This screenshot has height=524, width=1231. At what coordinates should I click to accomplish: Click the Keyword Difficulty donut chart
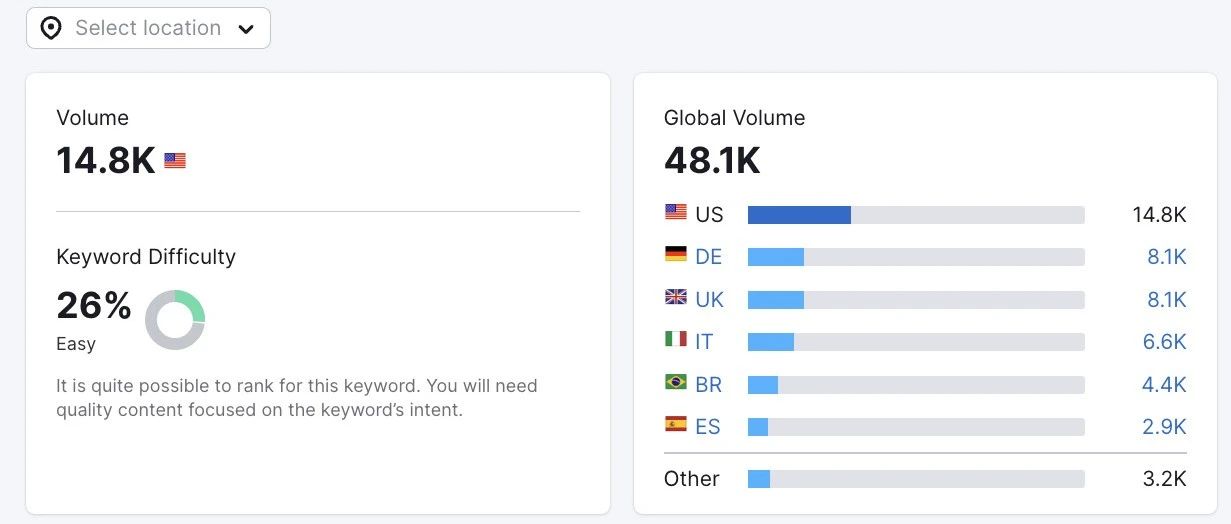tap(175, 320)
